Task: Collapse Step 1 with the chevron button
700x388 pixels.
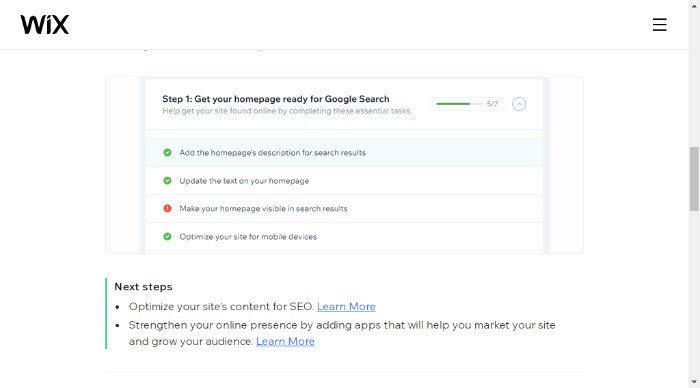Action: (519, 104)
